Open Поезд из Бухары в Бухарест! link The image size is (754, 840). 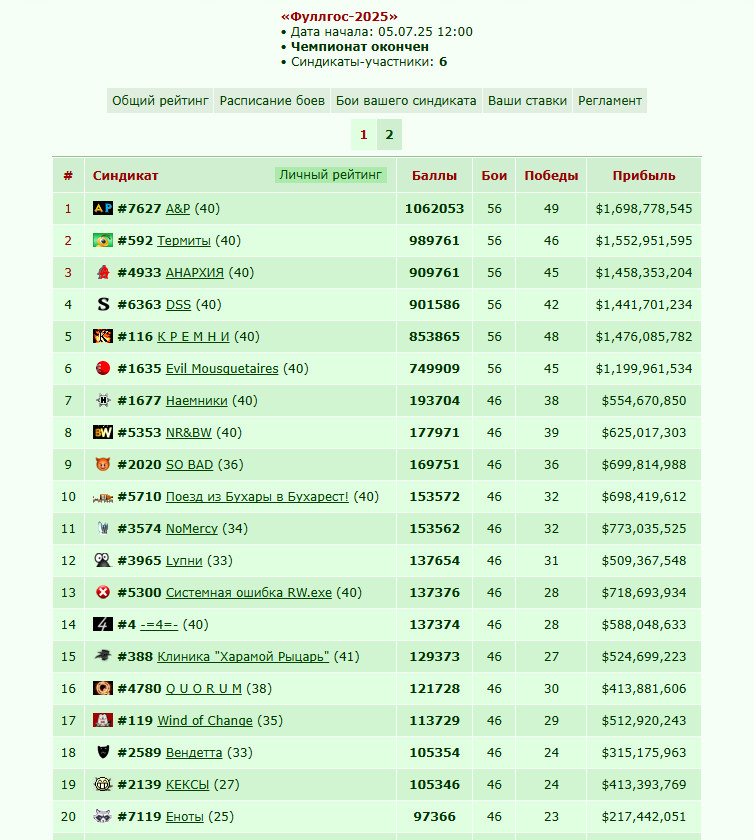pos(257,497)
